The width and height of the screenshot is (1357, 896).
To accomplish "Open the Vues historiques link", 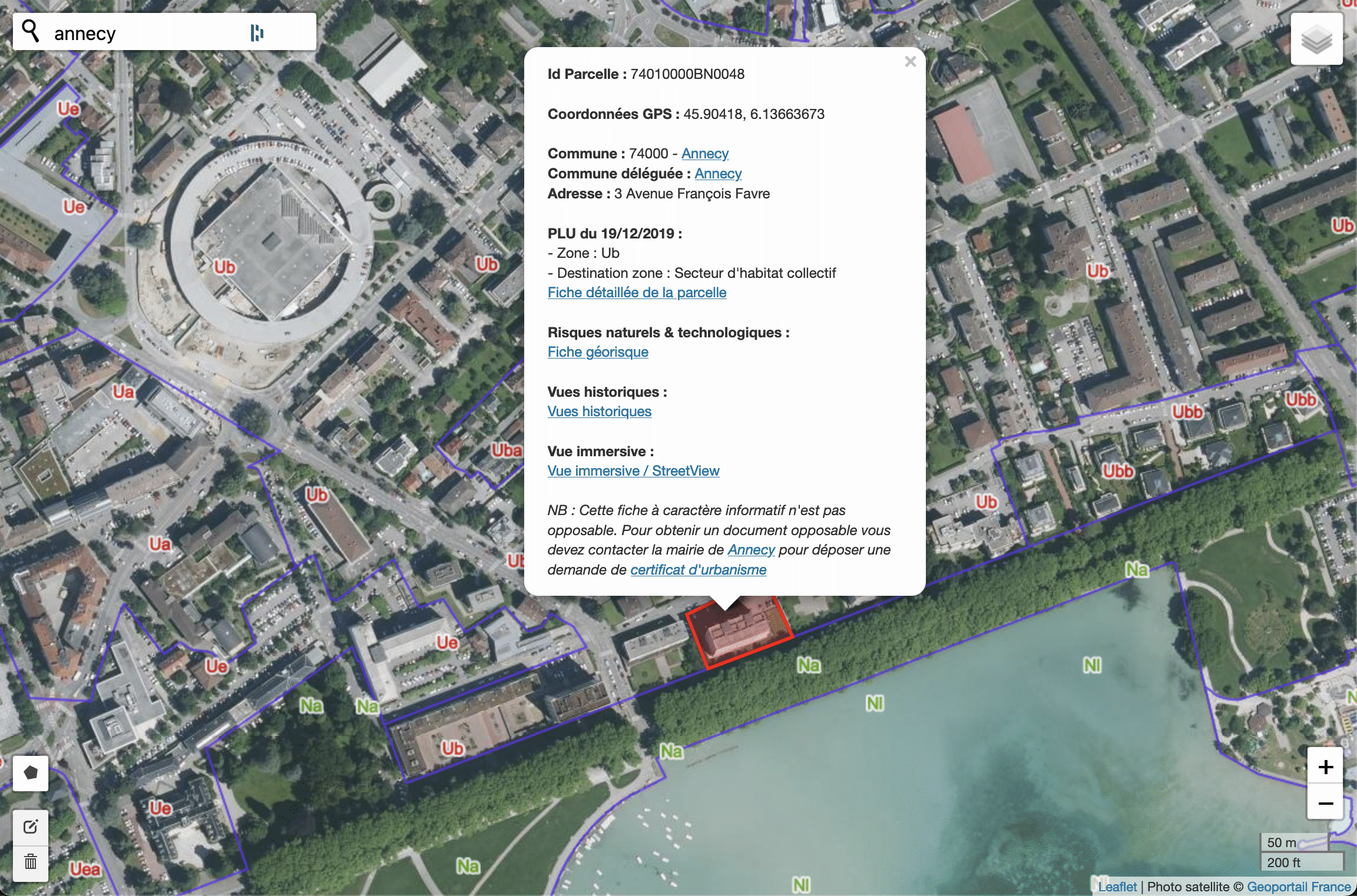I will point(599,412).
